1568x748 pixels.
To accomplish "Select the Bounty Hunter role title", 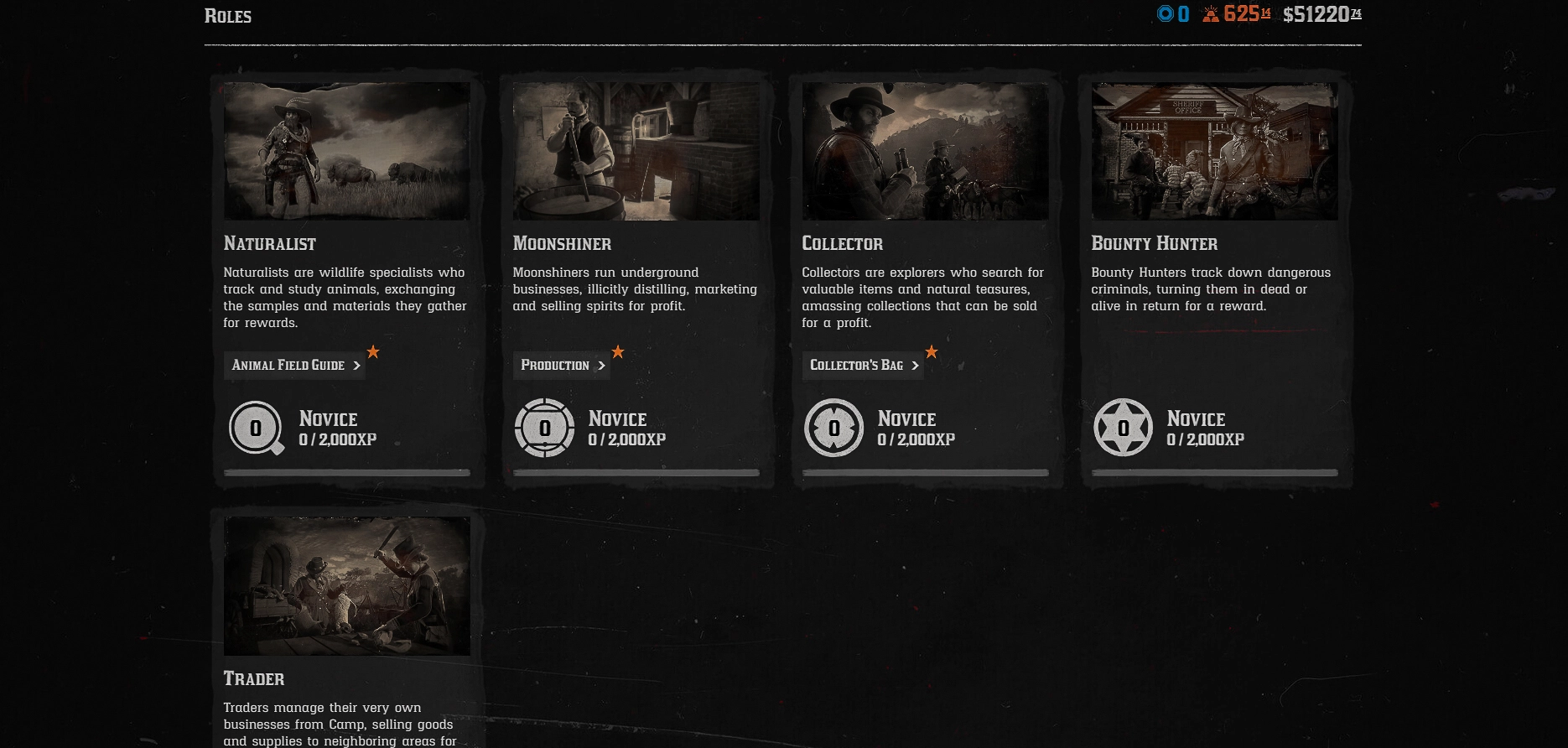I will click(x=1154, y=244).
